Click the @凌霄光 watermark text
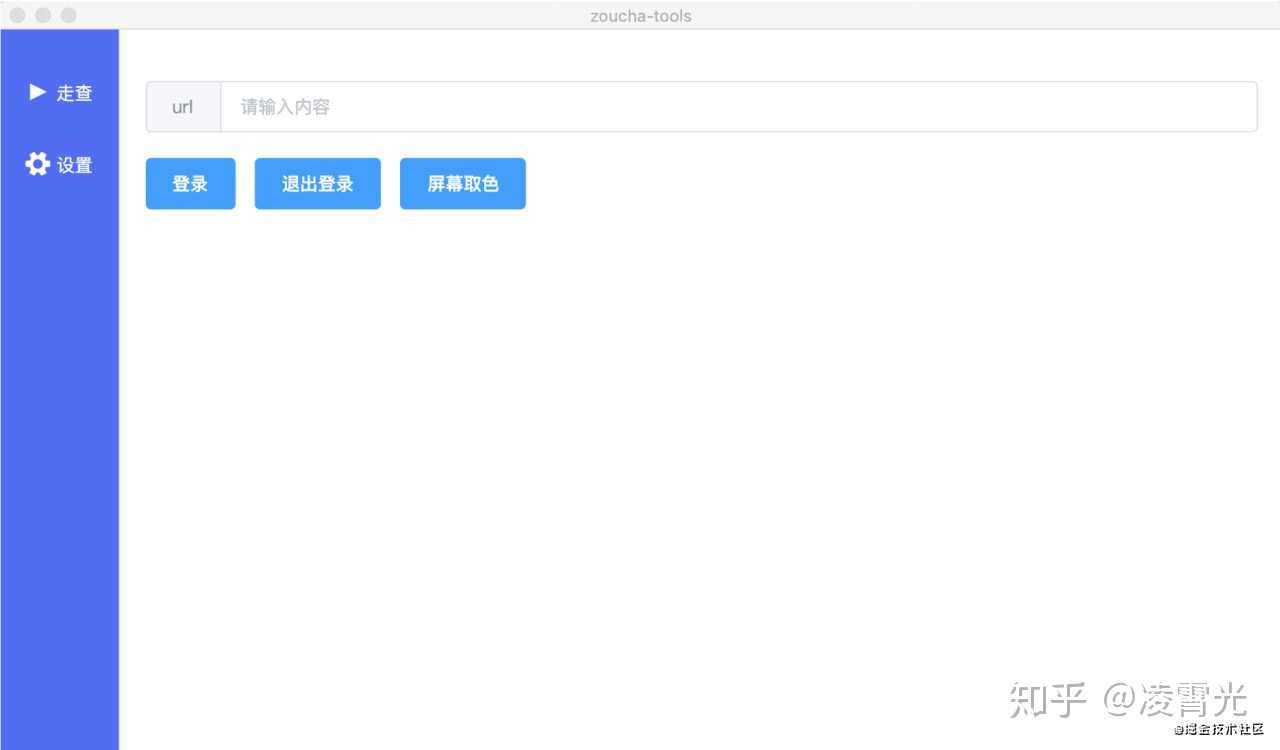The image size is (1280, 750). [1176, 699]
